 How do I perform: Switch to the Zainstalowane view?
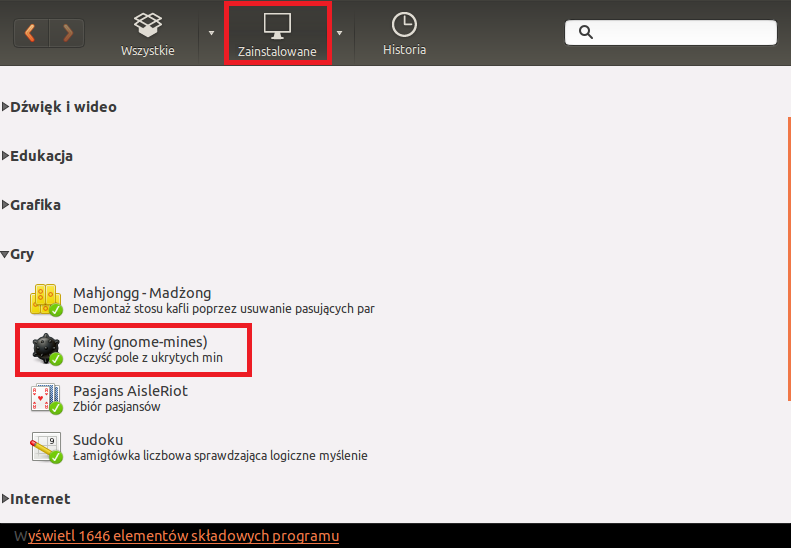point(277,34)
